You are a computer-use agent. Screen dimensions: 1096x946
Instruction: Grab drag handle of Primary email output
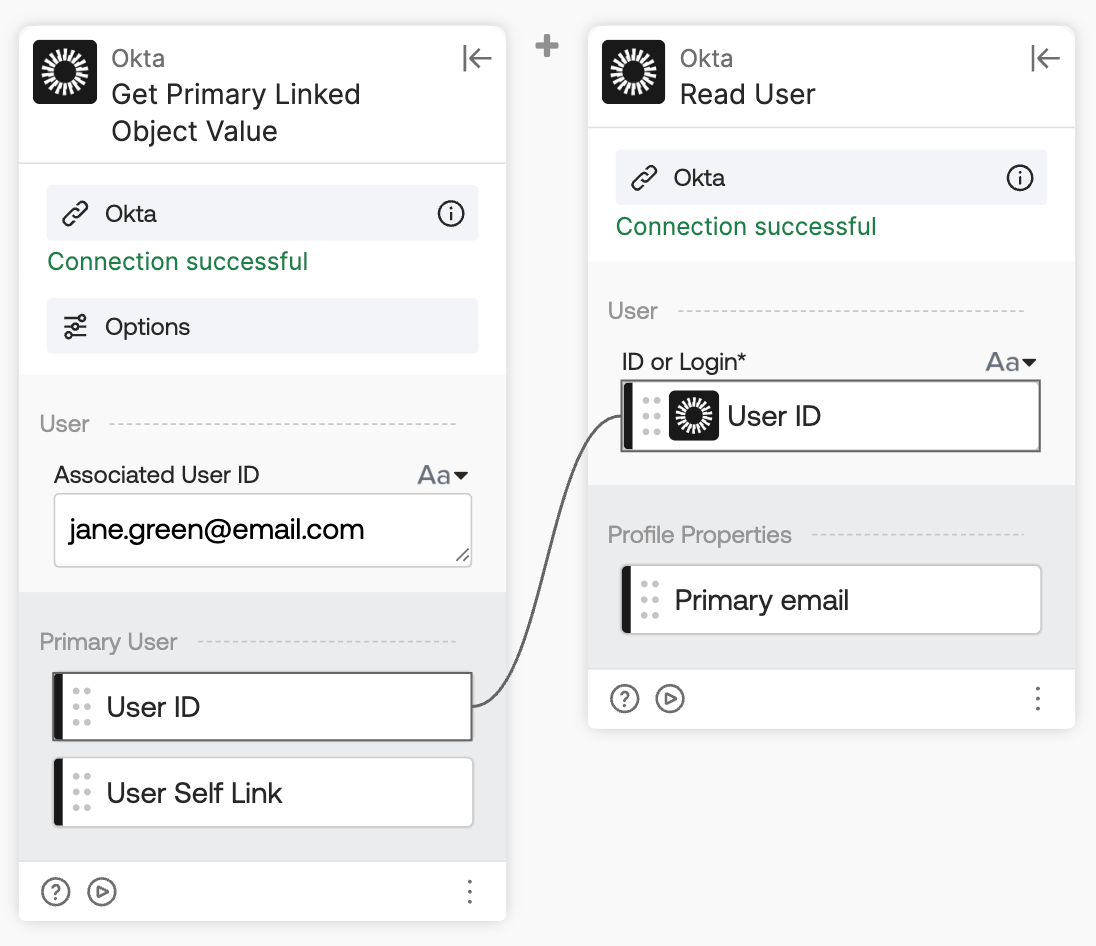click(650, 600)
